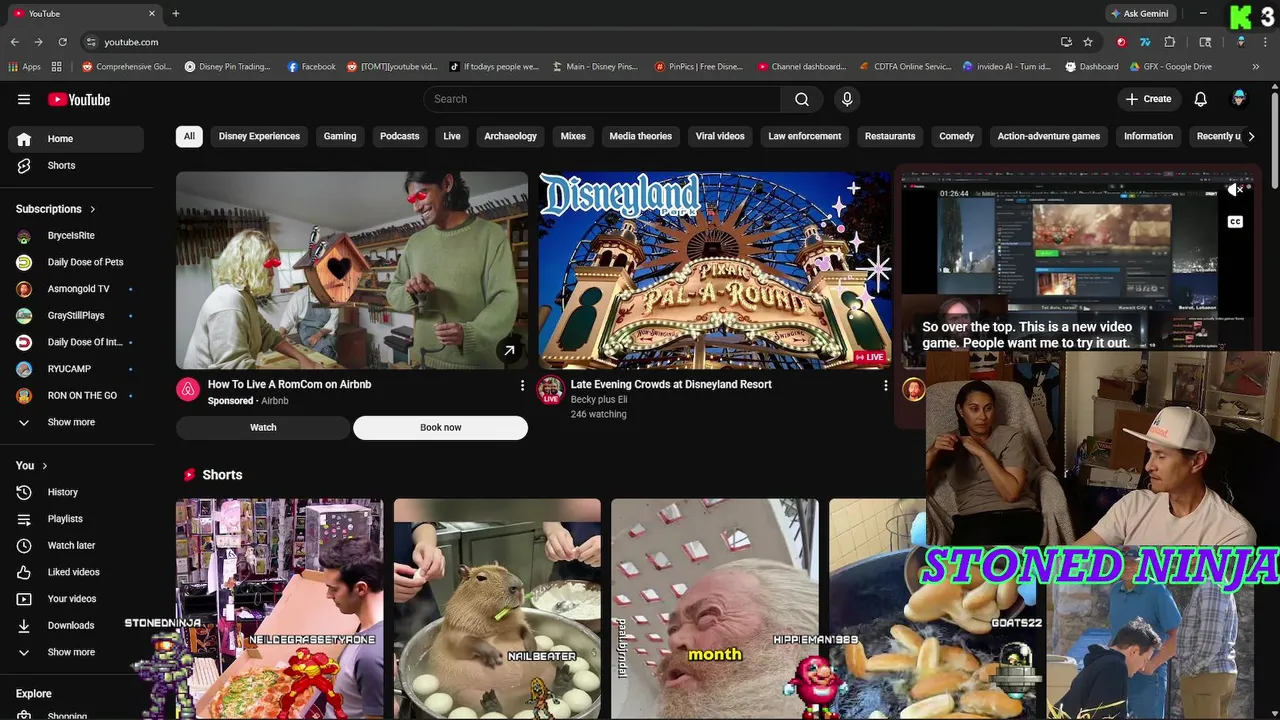Reload the youtube.com page

click(62, 42)
